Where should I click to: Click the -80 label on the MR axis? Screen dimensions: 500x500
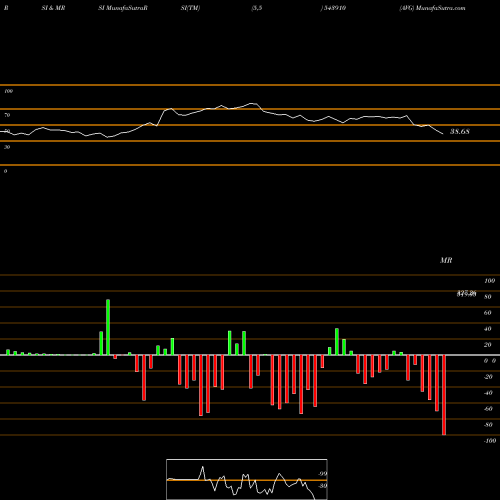coord(488,425)
